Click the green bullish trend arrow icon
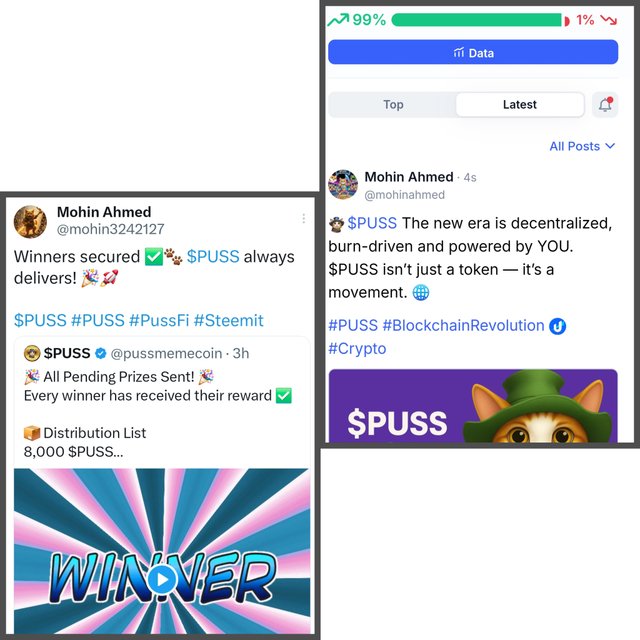 click(x=338, y=19)
